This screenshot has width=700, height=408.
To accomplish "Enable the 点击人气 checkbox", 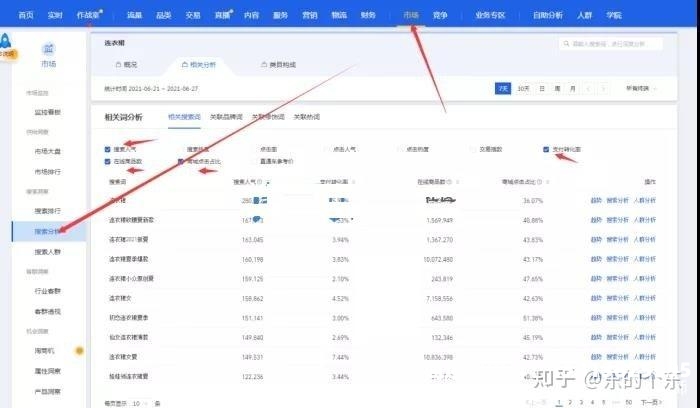I will (x=327, y=149).
